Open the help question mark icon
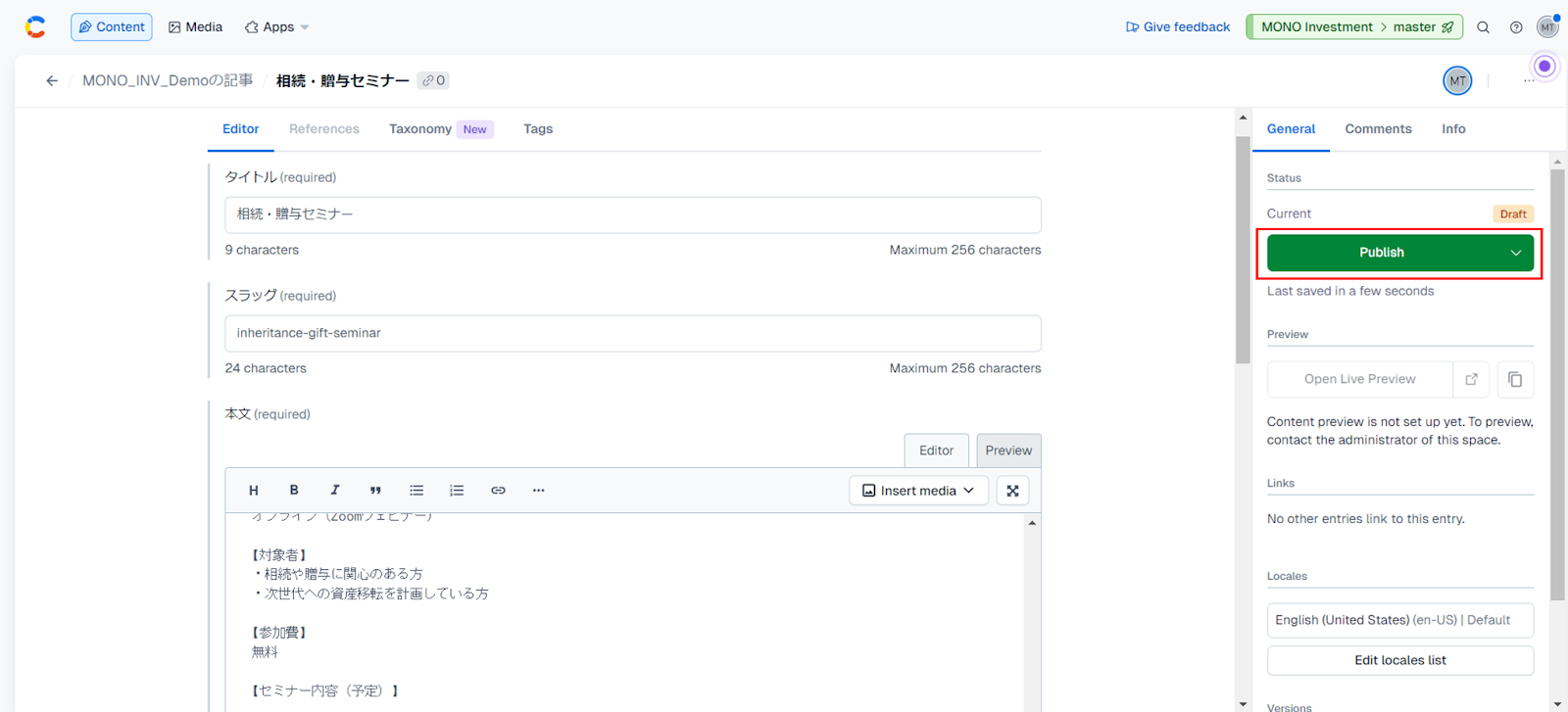 1516,27
